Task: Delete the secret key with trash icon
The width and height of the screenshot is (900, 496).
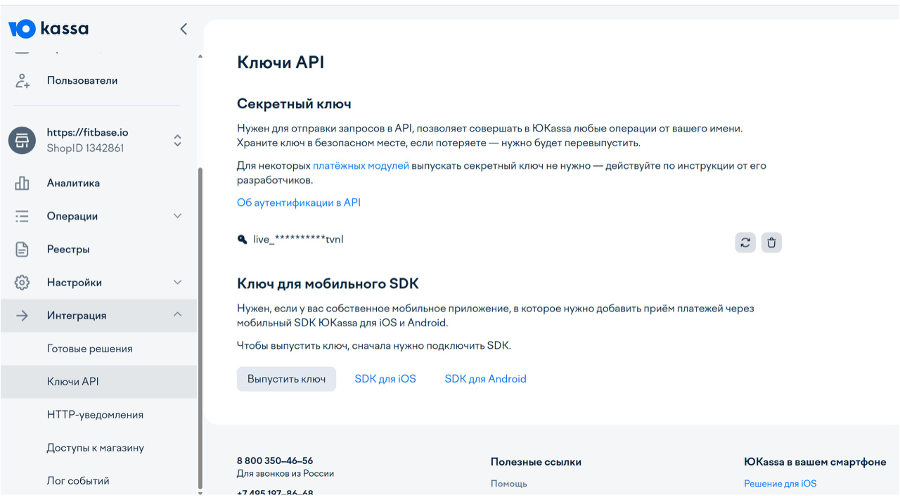Action: click(x=771, y=242)
